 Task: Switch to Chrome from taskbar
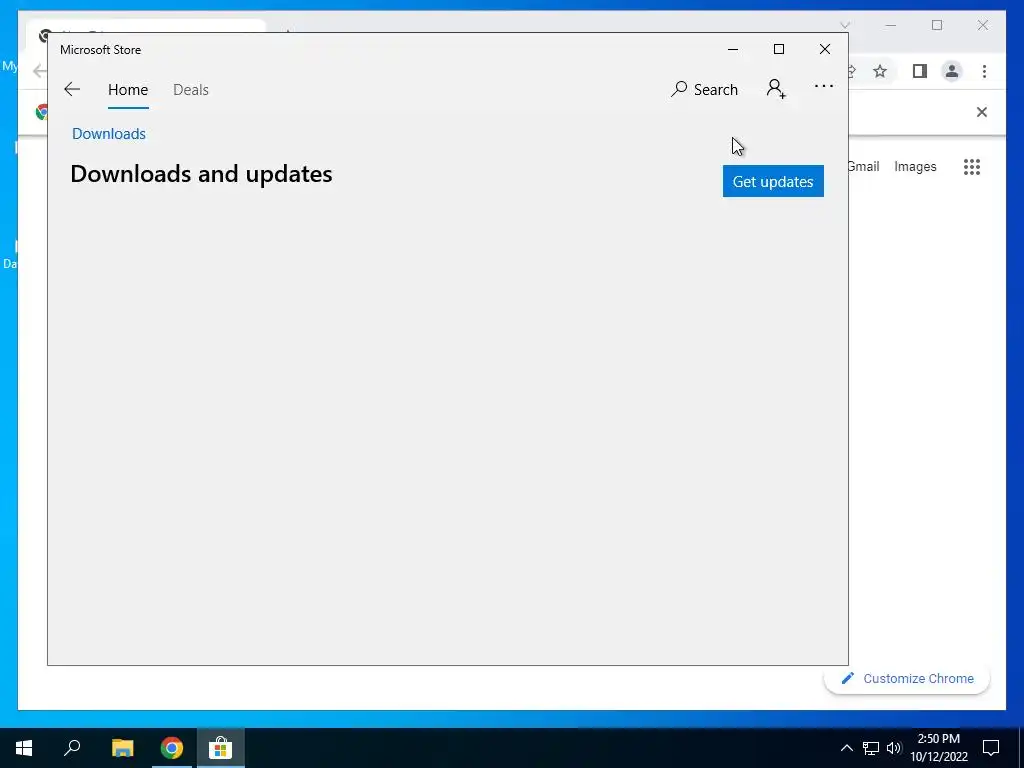tap(172, 748)
